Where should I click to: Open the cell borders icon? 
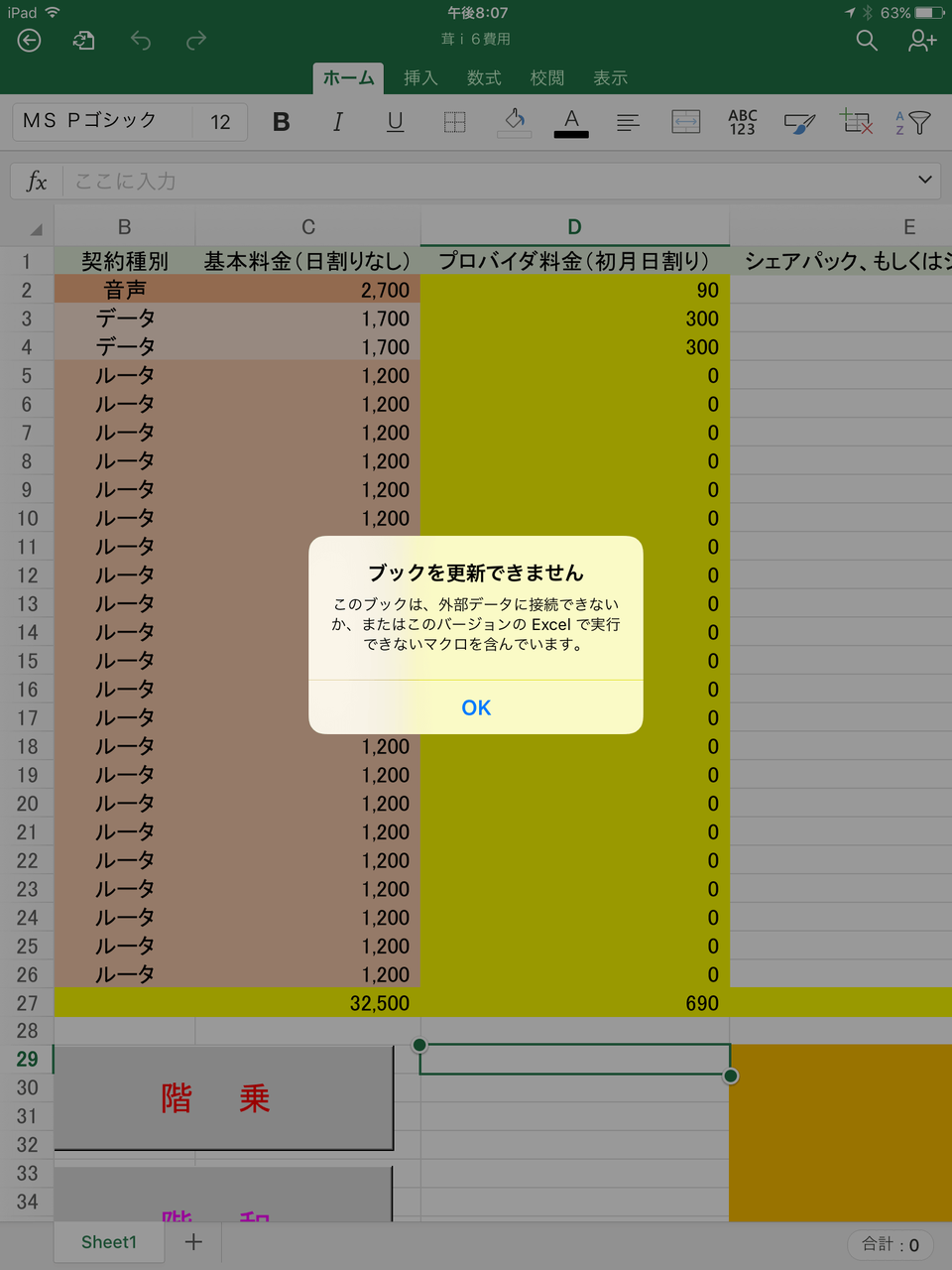point(454,122)
